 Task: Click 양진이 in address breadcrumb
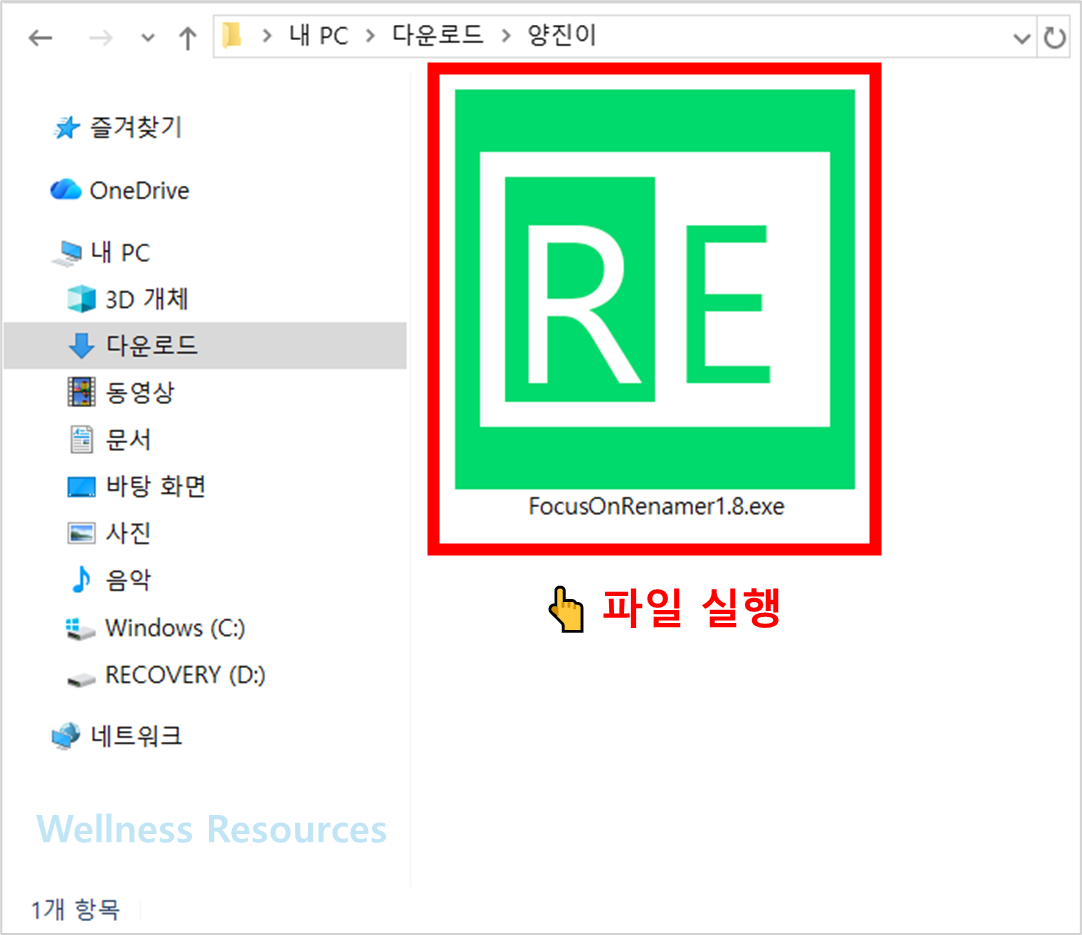tap(561, 35)
